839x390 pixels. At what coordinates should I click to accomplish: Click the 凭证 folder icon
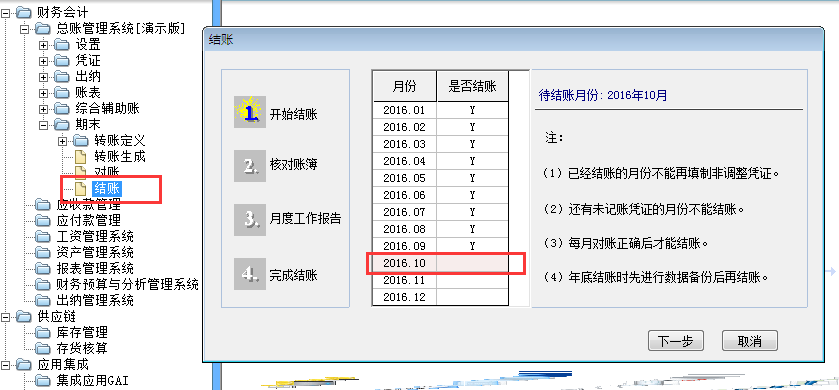tap(62, 60)
